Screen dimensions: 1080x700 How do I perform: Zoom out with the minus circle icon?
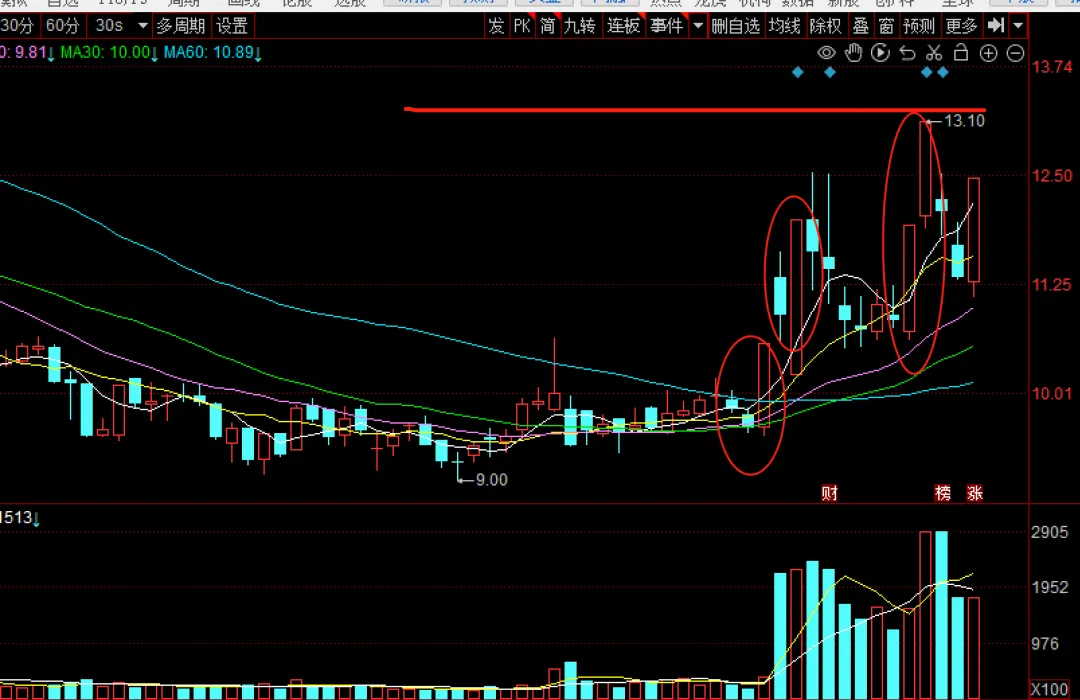pyautogui.click(x=1015, y=53)
